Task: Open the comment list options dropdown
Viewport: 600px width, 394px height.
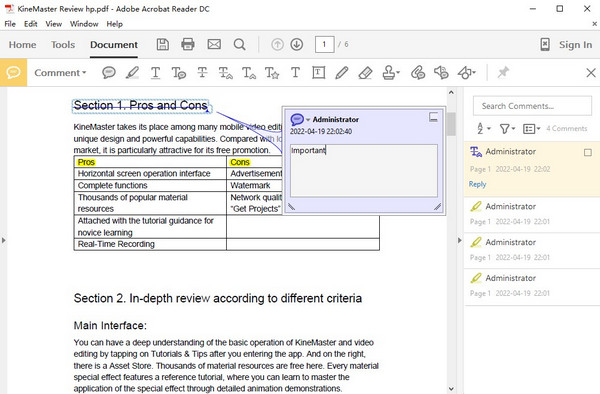Action: point(532,129)
